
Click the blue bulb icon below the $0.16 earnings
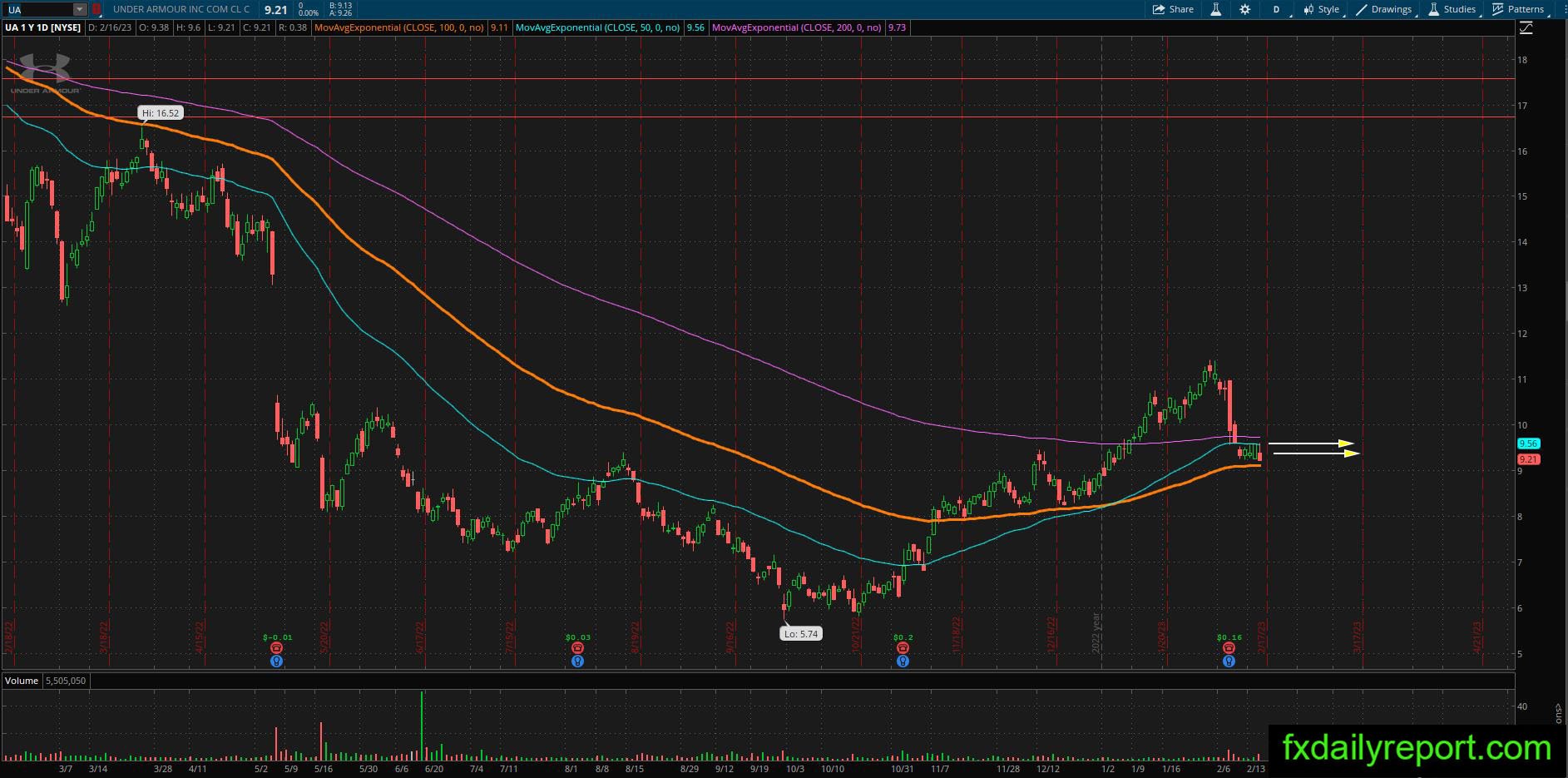[1229, 662]
